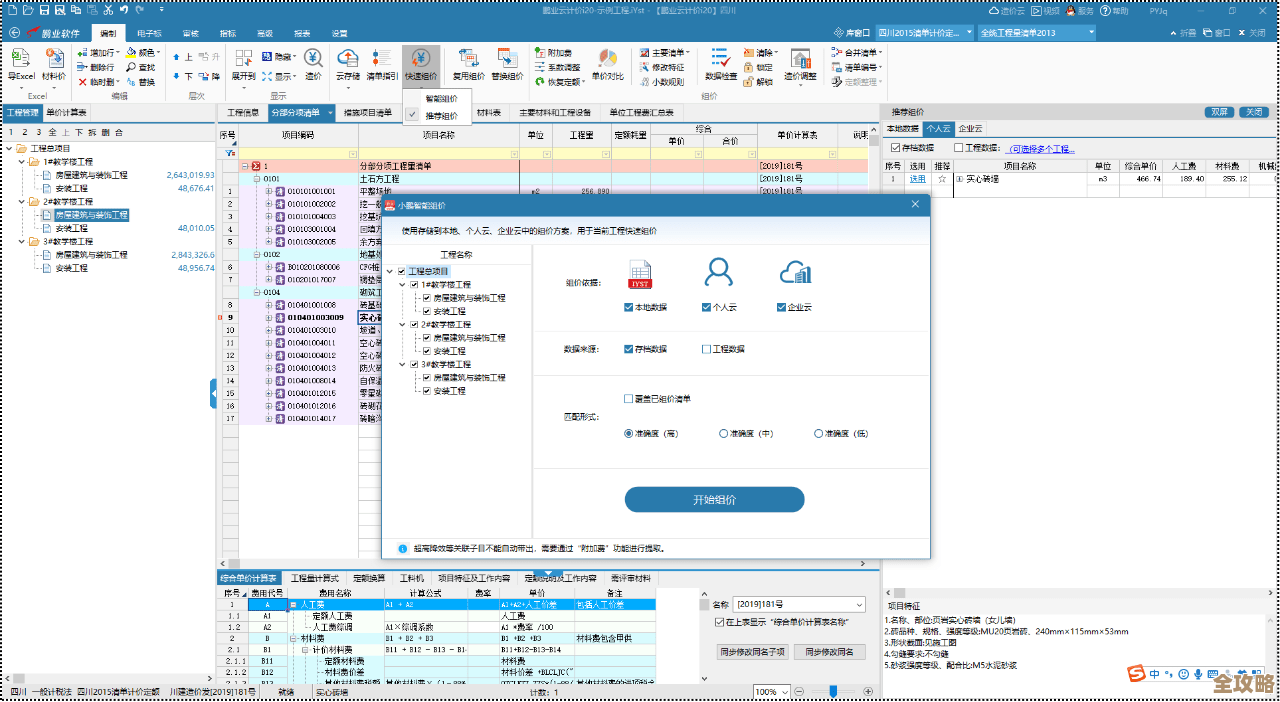
Task: Switch to the 电子标 ribbon tab
Action: pyautogui.click(x=149, y=33)
